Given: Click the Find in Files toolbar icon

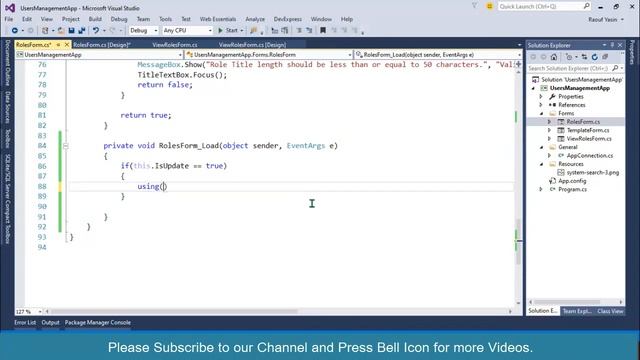Looking at the screenshot, I should (254, 31).
